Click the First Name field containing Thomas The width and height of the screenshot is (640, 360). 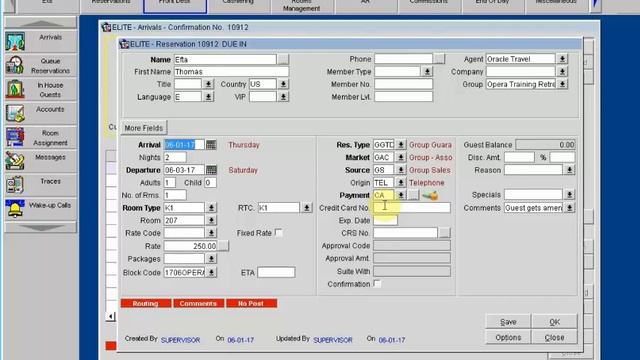[x=231, y=71]
